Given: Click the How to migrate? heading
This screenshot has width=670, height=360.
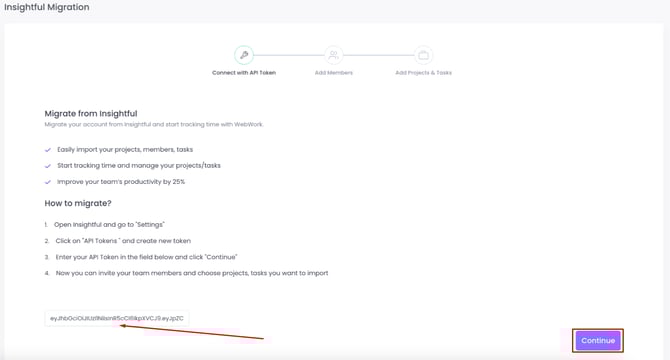Looking at the screenshot, I should pos(78,203).
